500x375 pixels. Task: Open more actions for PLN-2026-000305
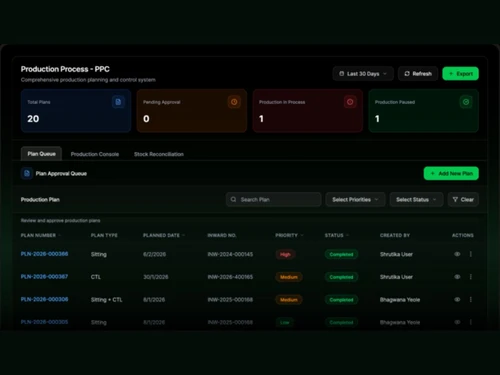(x=471, y=322)
